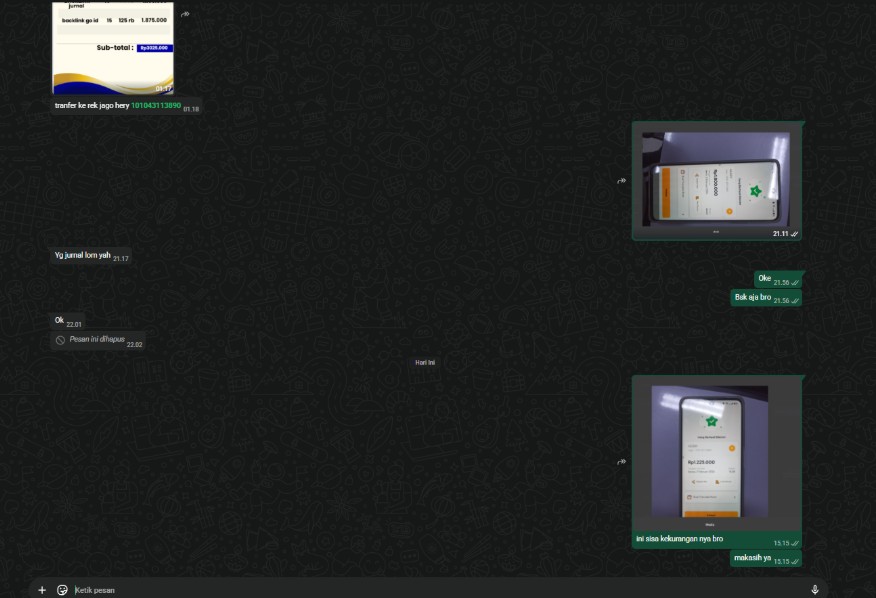
Task: Open the emoji and sticker picker
Action: (62, 590)
